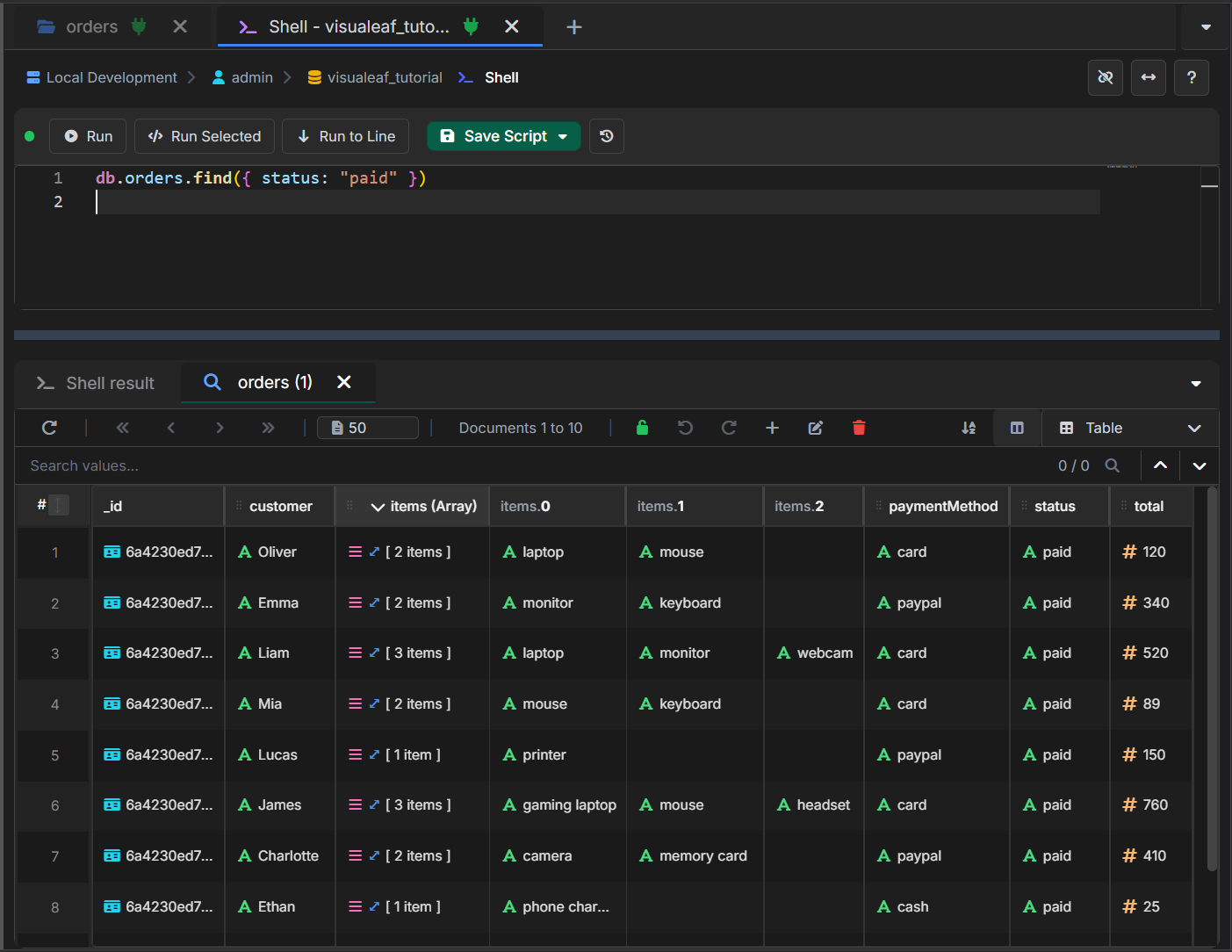Click the gaming laptop cell
The image size is (1232, 952).
coord(558,804)
